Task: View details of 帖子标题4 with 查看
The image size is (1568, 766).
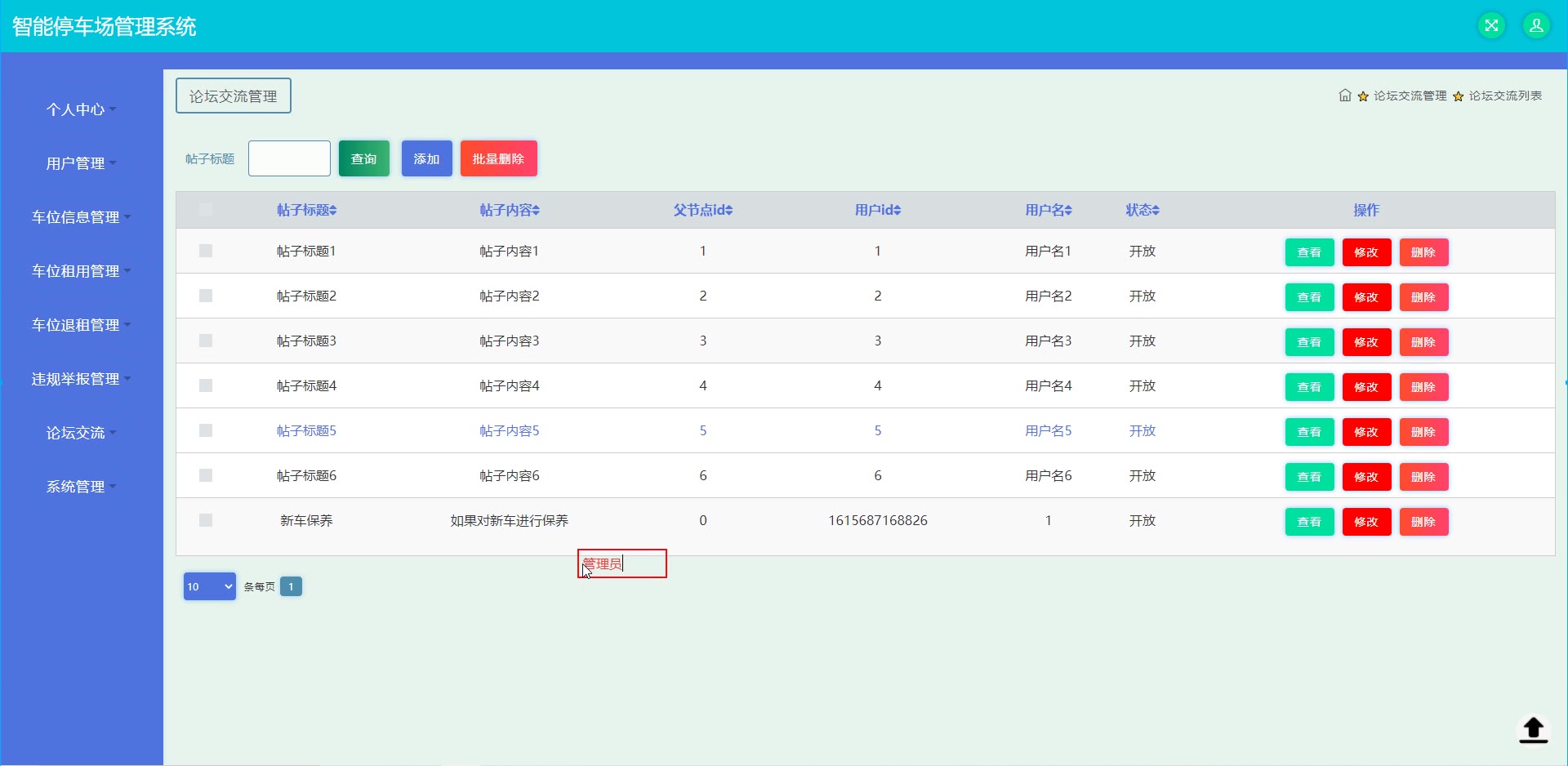Action: click(x=1310, y=387)
